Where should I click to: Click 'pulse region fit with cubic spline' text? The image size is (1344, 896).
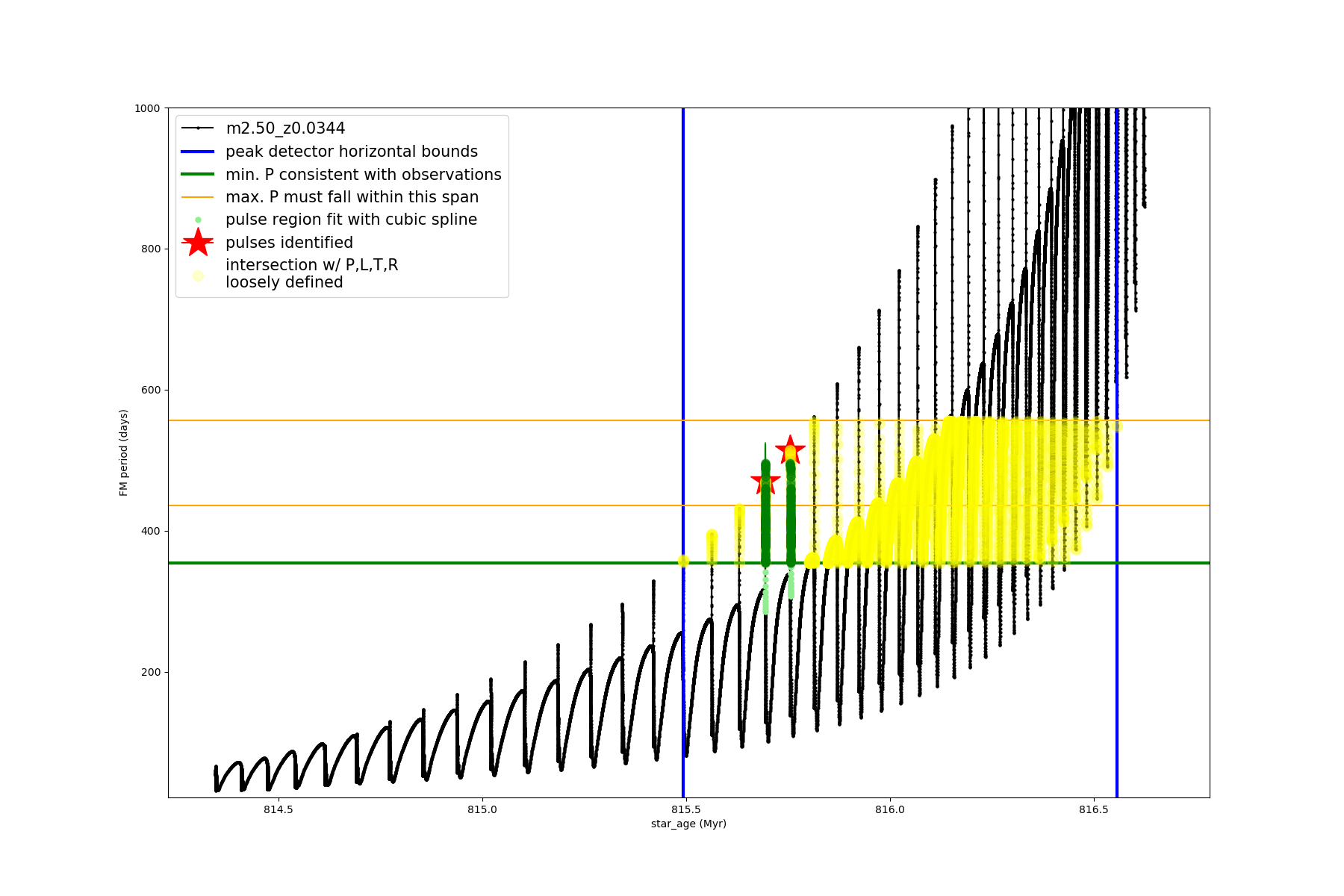pyautogui.click(x=351, y=220)
